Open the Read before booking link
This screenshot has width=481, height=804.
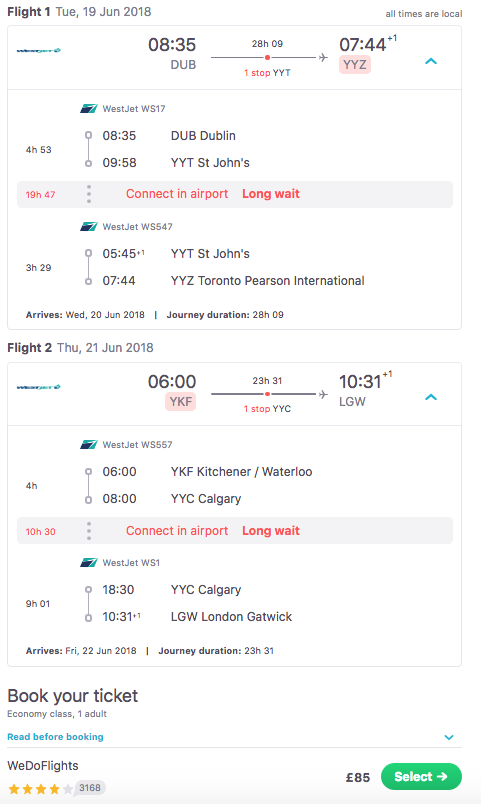tap(55, 737)
